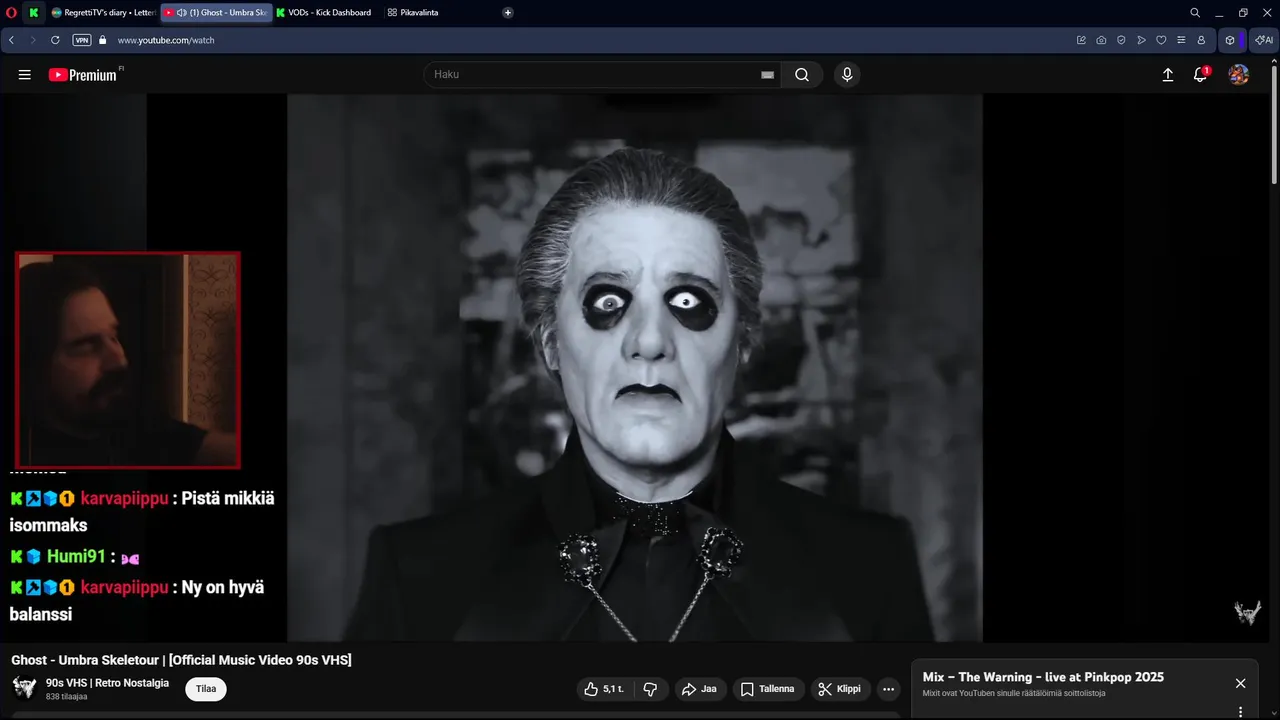The image size is (1280, 720).
Task: Open a new tab with plus button
Action: point(508,13)
